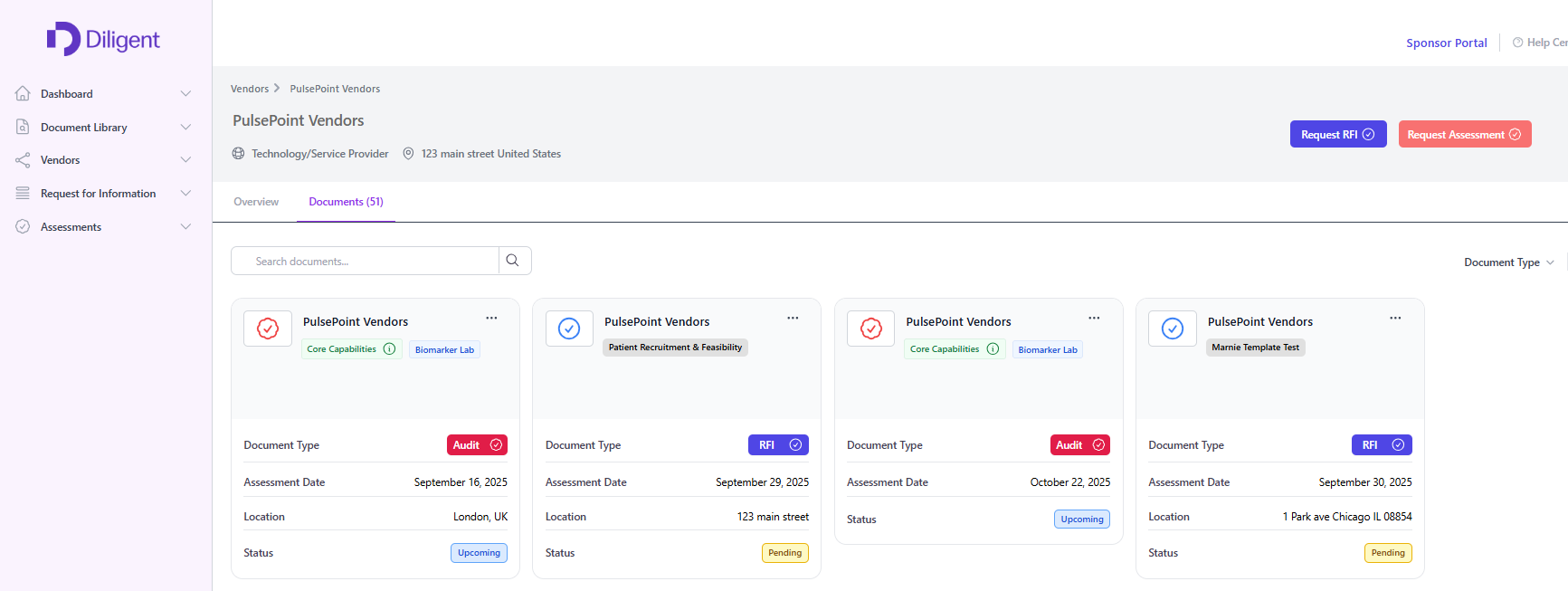Click the Diligent logo
1568x591 pixels.
coord(103,39)
